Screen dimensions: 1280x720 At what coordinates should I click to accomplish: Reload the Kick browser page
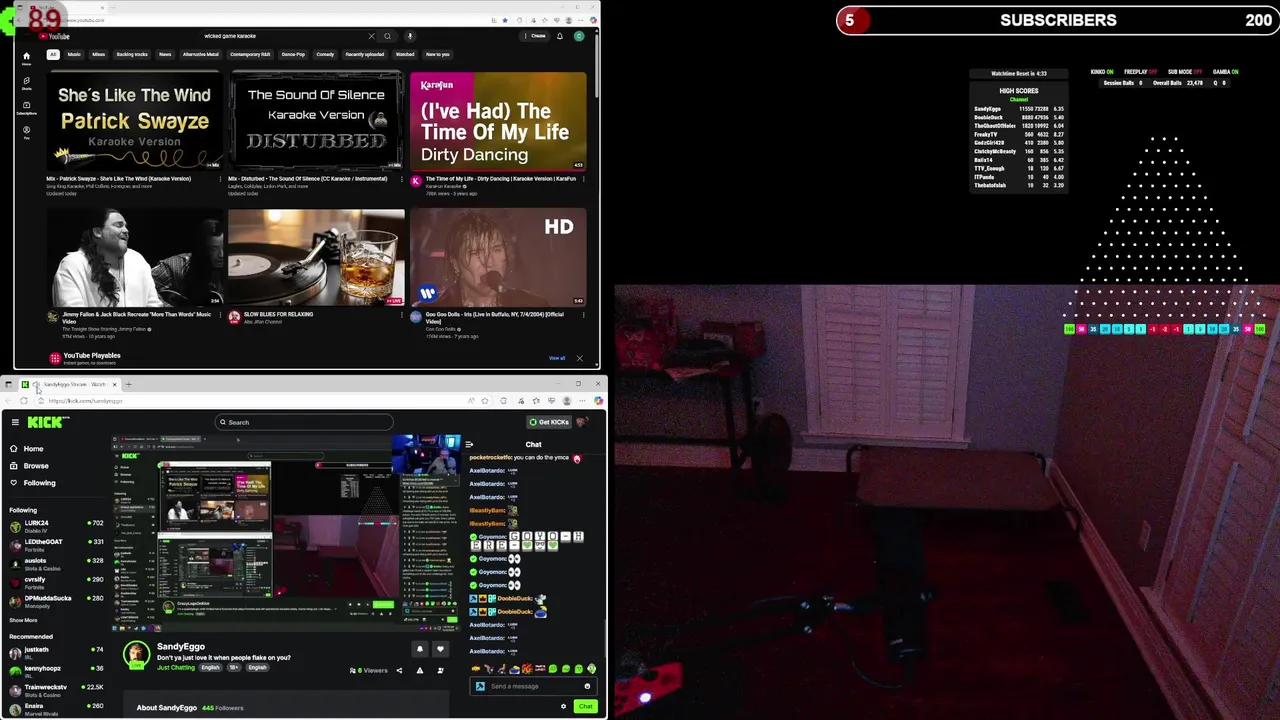coord(24,401)
